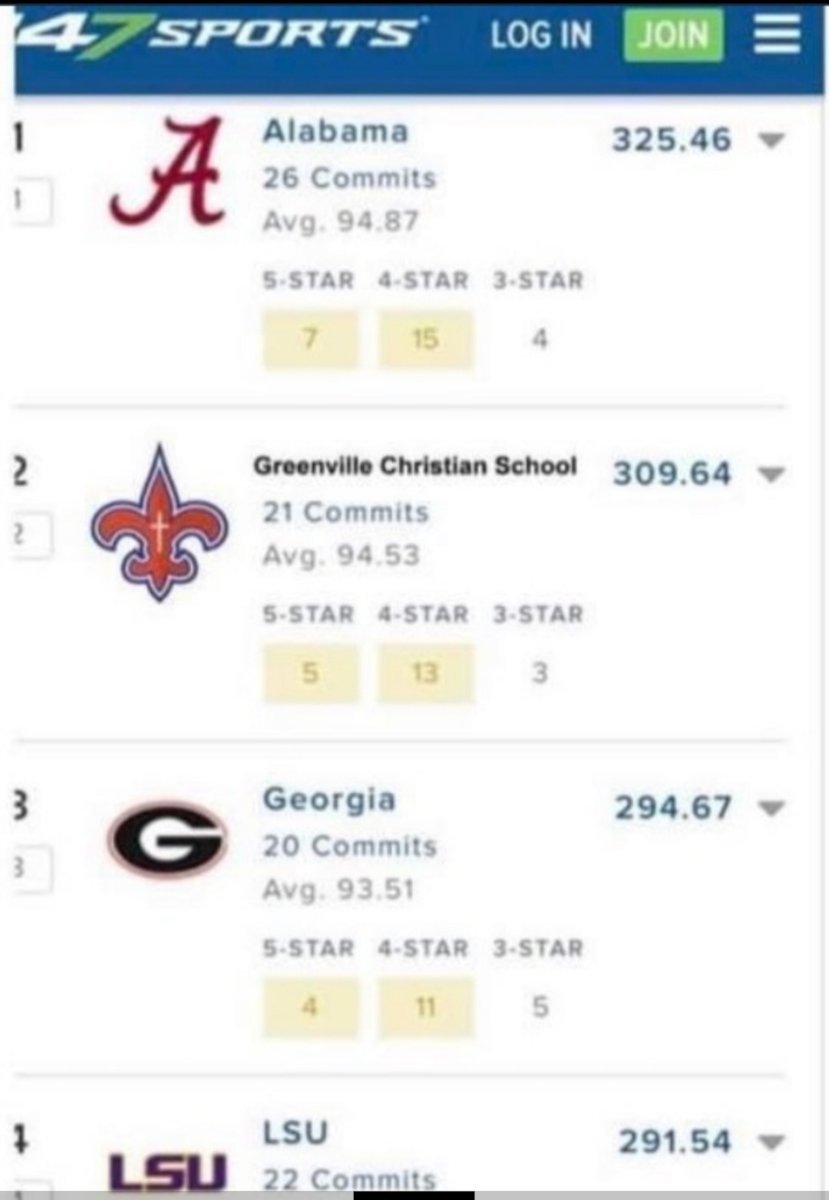Select the LOG IN menu item

click(541, 36)
